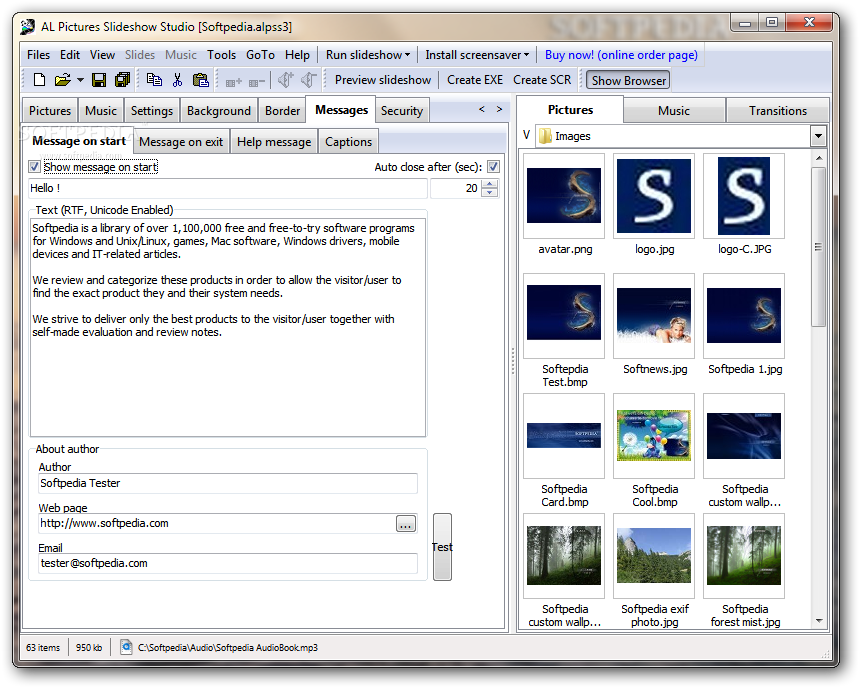Screen dimensions: 860x688
Task: Switch to browser Music tab
Action: pyautogui.click(x=674, y=111)
